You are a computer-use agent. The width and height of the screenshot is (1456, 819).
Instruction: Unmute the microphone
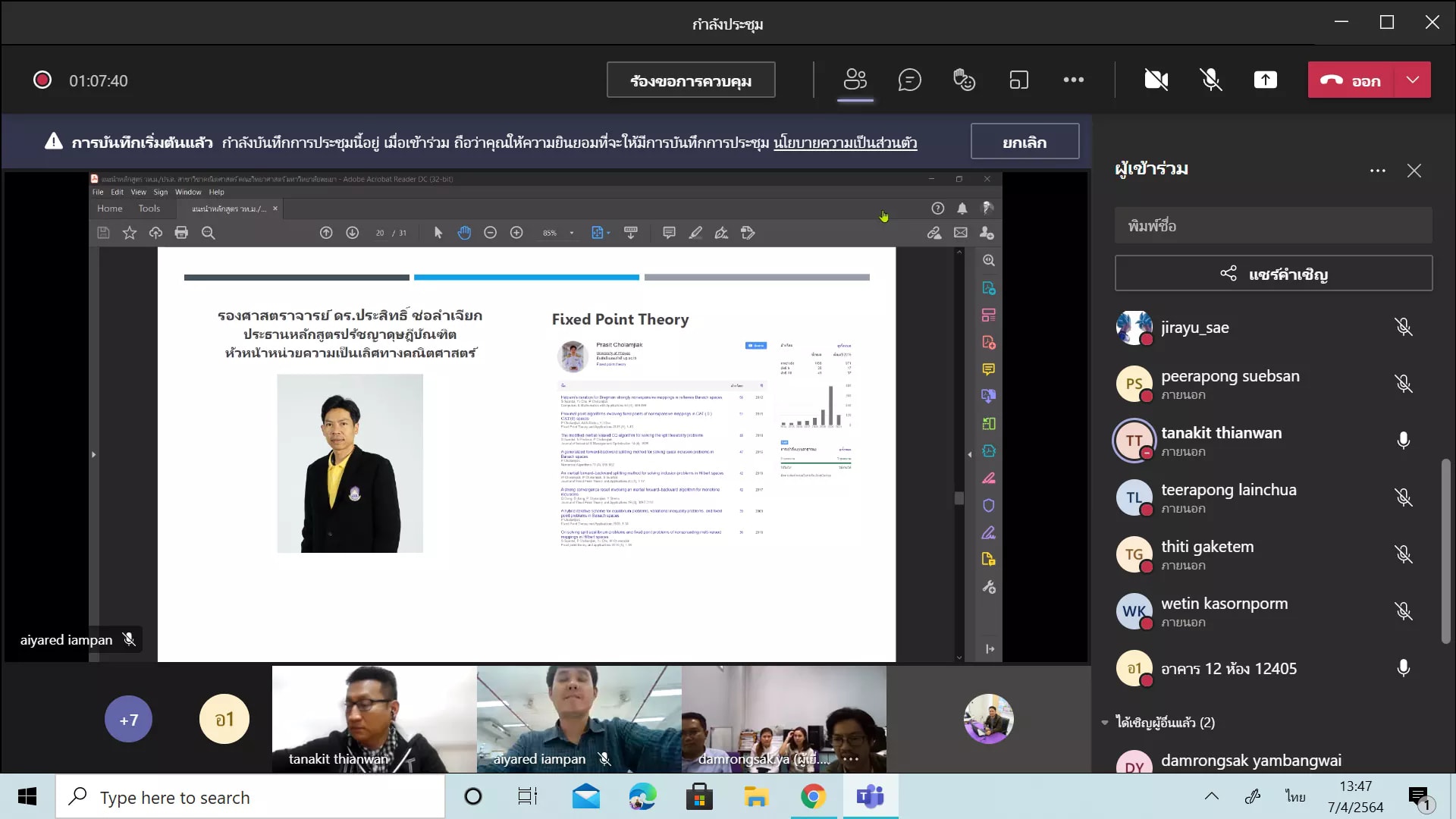(1210, 80)
